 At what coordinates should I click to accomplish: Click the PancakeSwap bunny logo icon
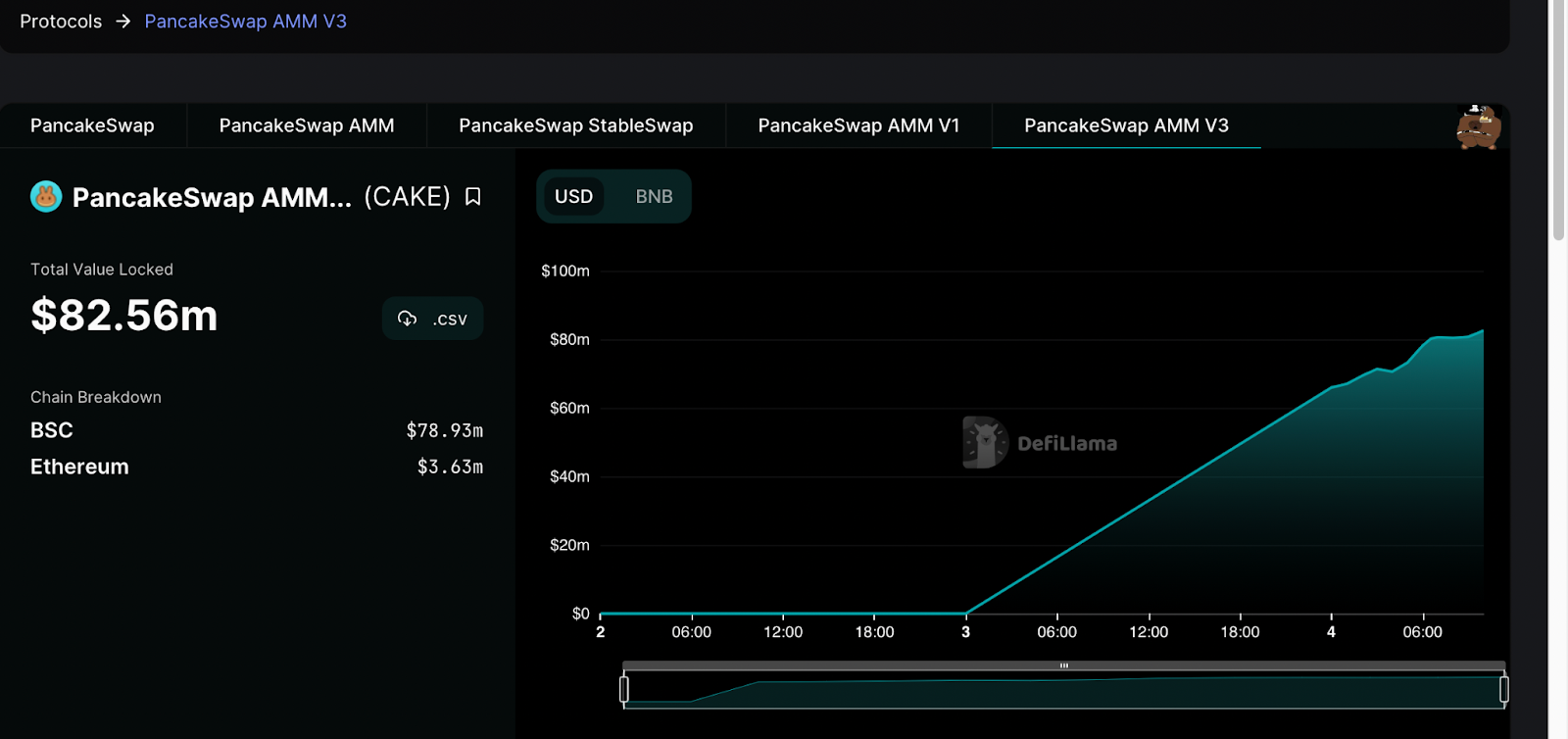(46, 197)
